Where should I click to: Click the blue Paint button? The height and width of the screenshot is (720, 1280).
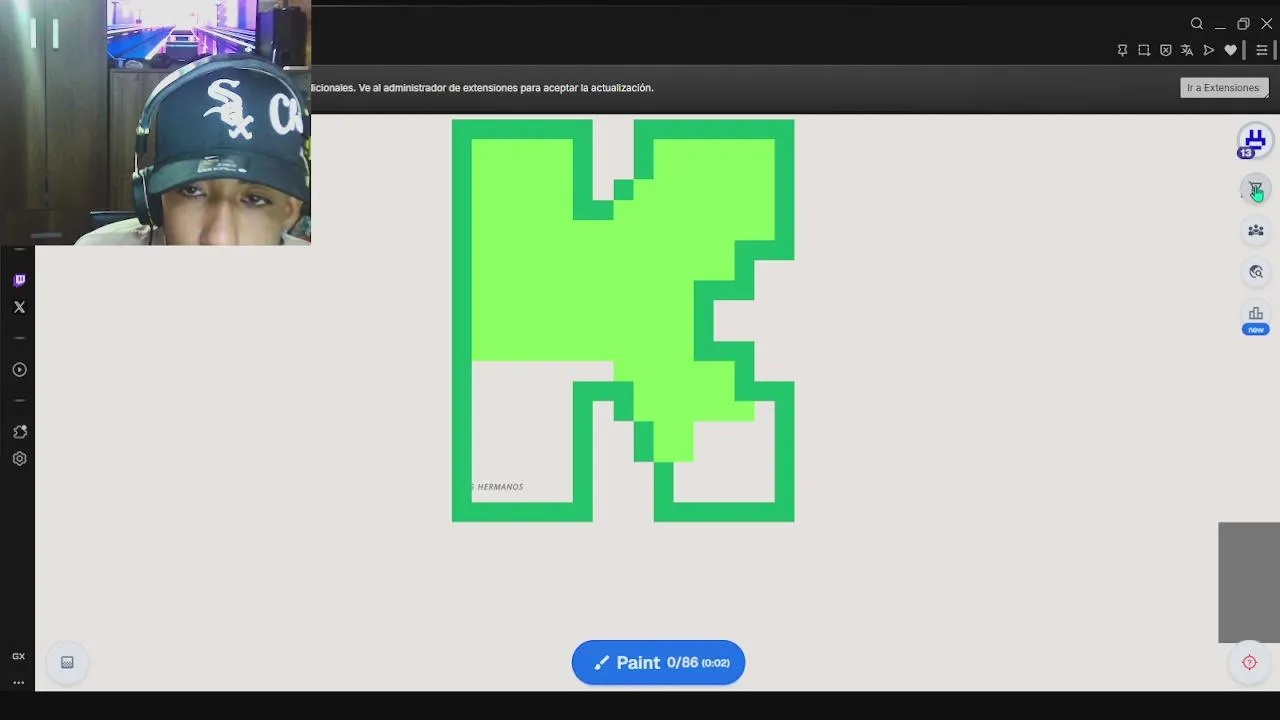click(658, 662)
